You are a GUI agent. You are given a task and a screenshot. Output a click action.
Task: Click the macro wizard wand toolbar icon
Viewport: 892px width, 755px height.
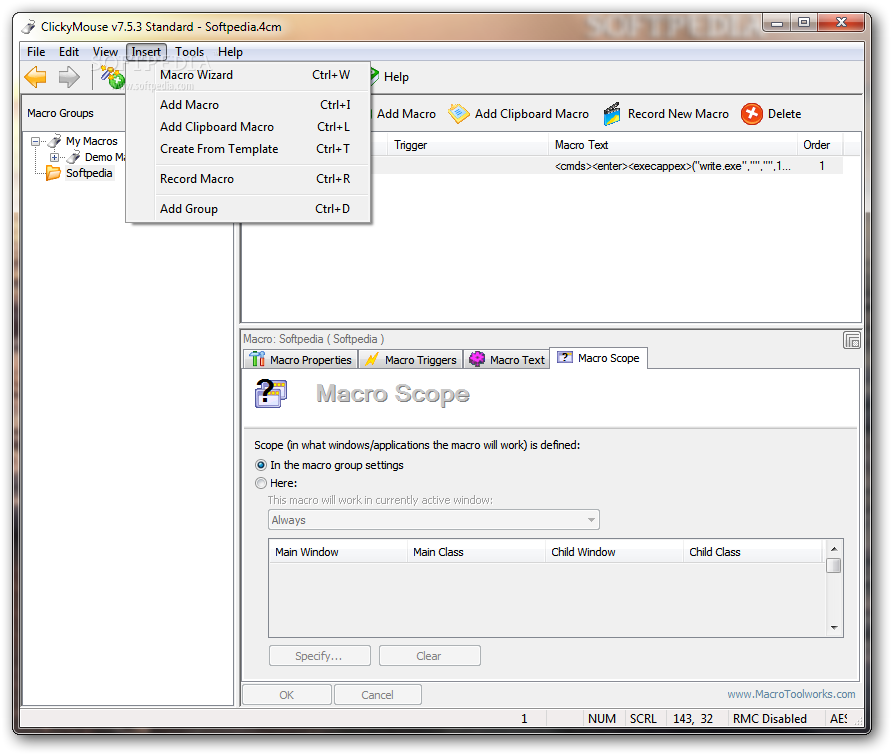click(x=113, y=76)
